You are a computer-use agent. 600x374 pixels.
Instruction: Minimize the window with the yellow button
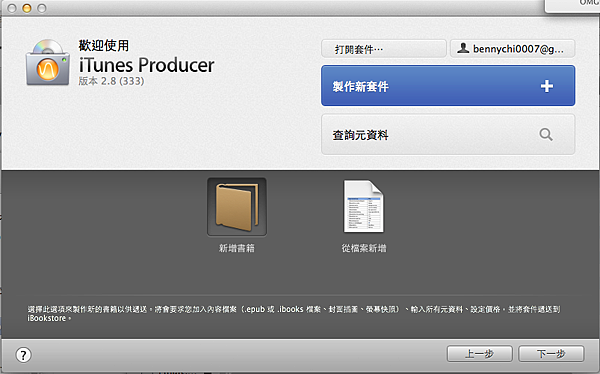coord(27,8)
